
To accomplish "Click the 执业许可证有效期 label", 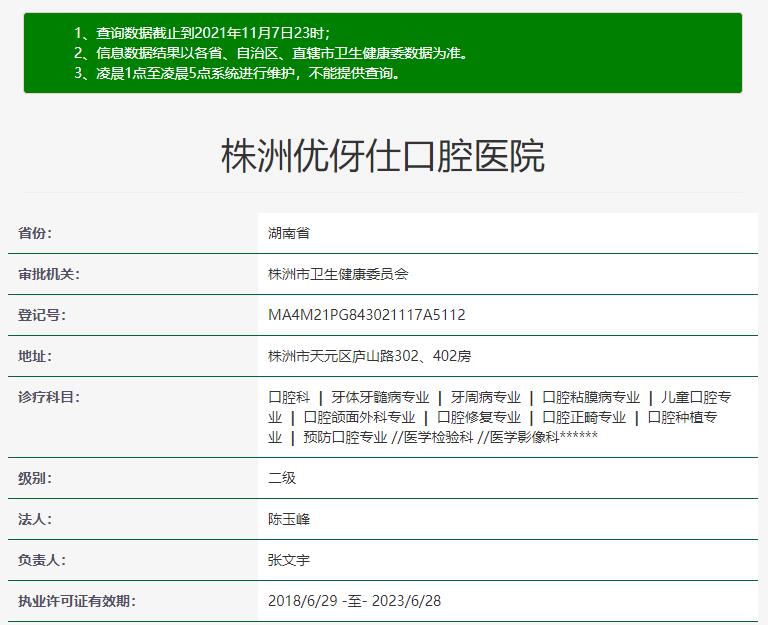I will pos(77,601).
